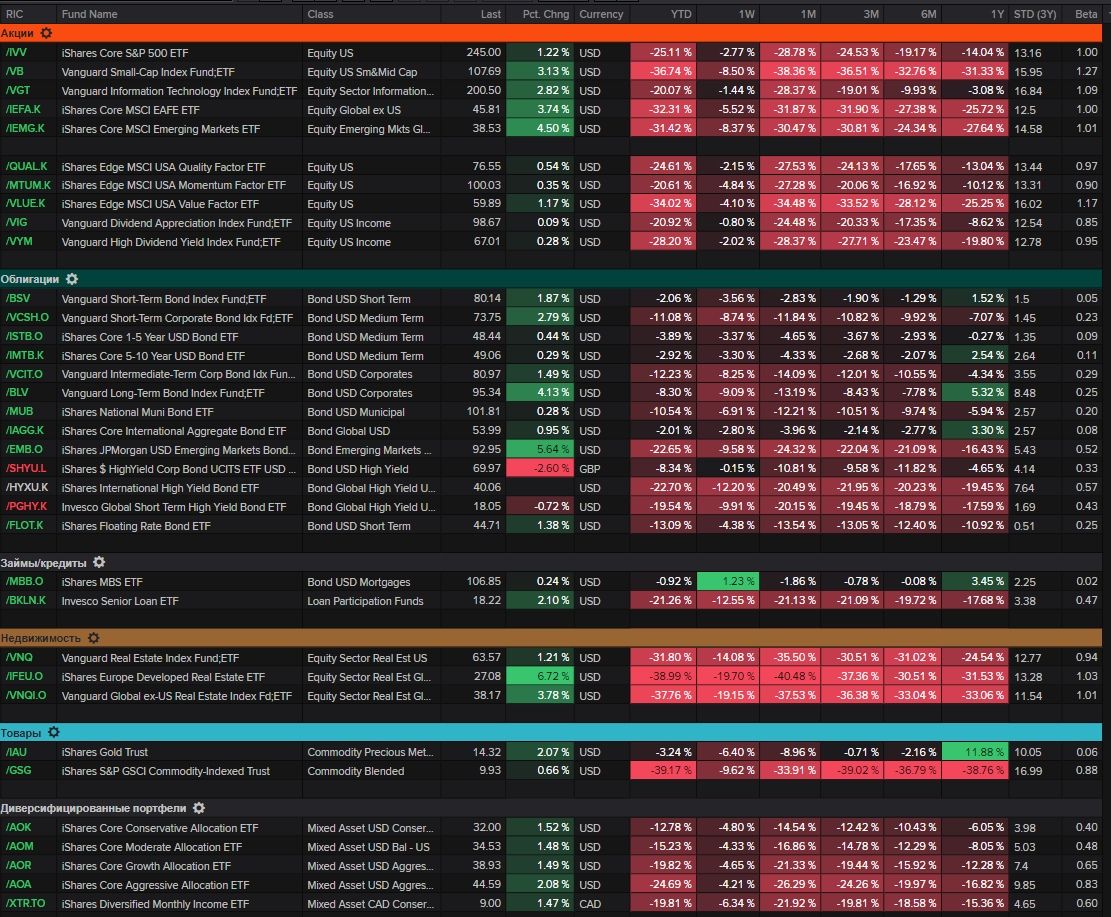Sort table by Fund Name column header
This screenshot has width=1111, height=917.
(89, 14)
